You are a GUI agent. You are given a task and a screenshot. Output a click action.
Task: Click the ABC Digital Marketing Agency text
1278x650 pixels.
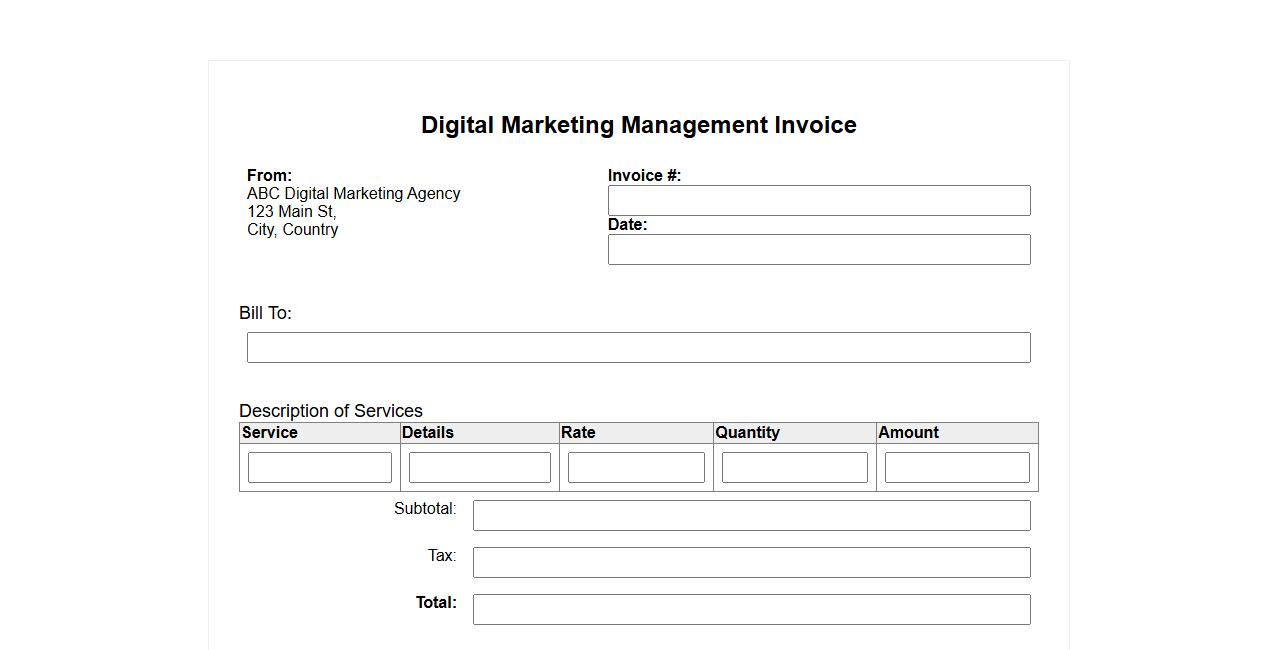pos(353,194)
